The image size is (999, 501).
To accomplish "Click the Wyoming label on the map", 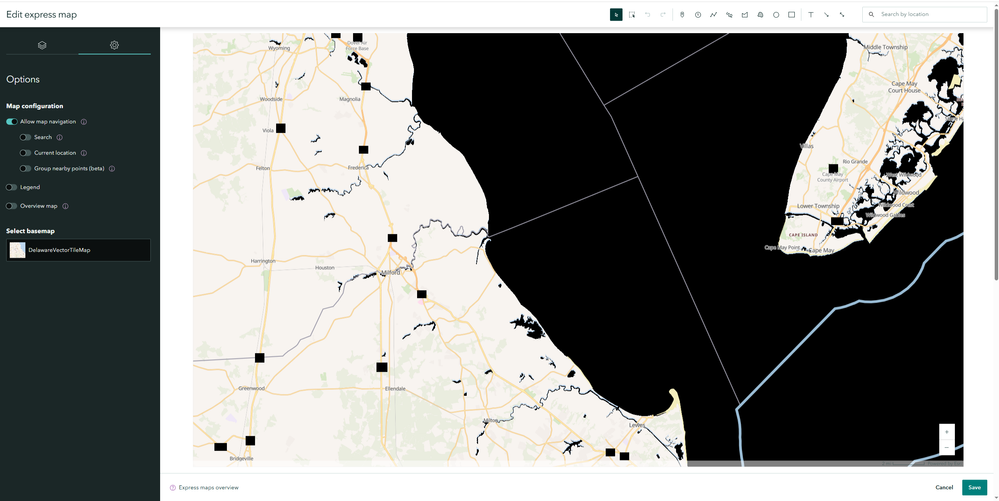I will [279, 48].
